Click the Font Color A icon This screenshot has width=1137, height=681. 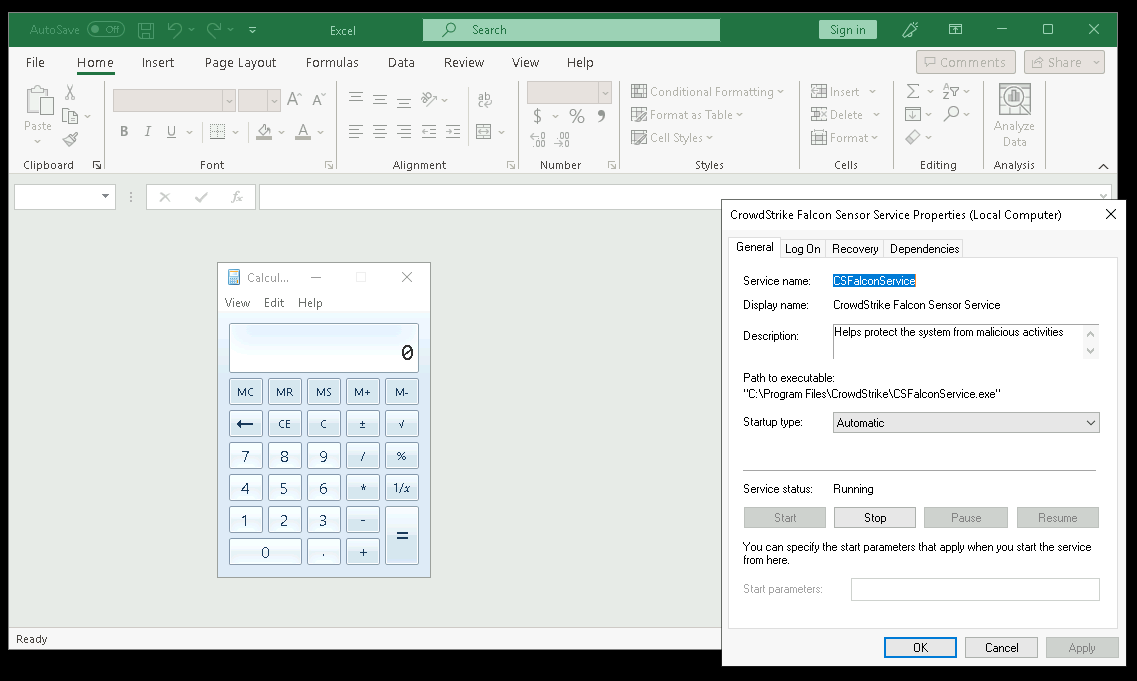pyautogui.click(x=303, y=131)
